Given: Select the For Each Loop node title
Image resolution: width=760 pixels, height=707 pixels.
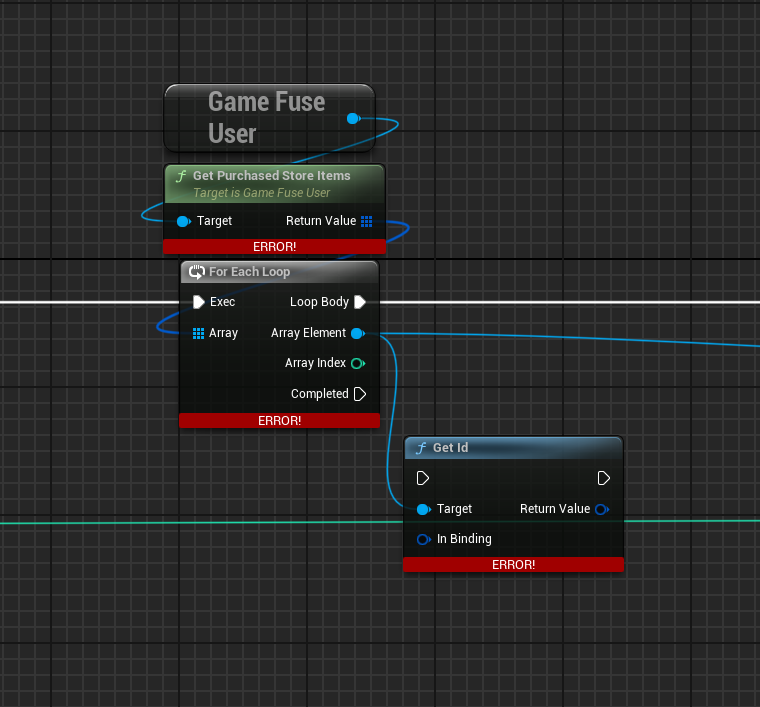Looking at the screenshot, I should (249, 272).
